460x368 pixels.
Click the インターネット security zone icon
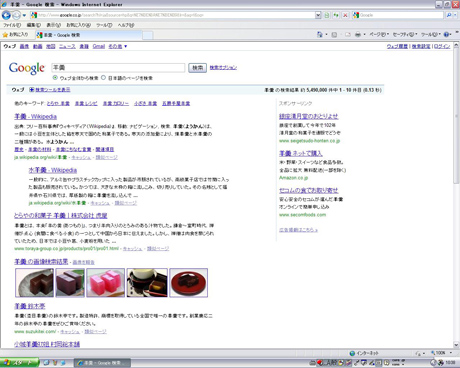pos(352,353)
